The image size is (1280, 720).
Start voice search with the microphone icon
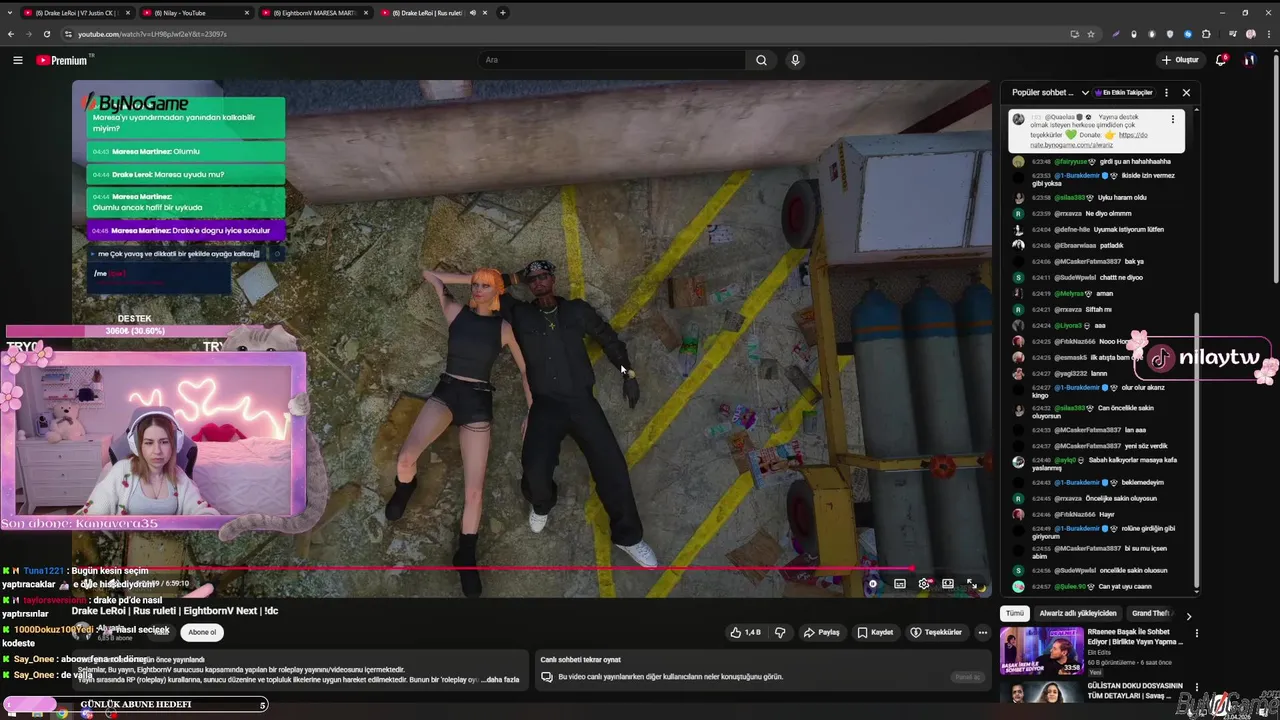[795, 60]
